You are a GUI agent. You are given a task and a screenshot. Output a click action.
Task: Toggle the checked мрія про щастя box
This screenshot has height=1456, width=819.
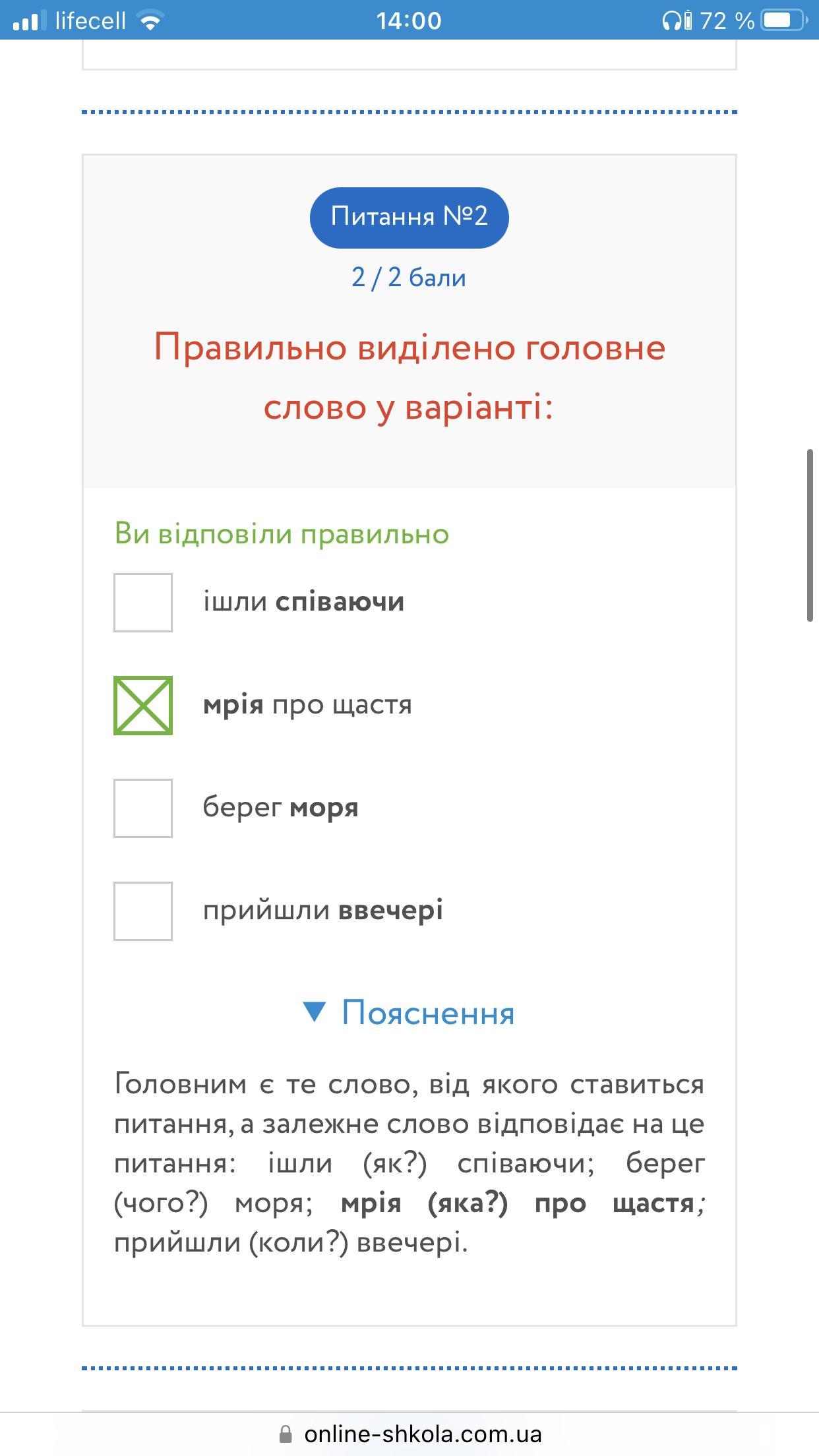click(x=143, y=706)
